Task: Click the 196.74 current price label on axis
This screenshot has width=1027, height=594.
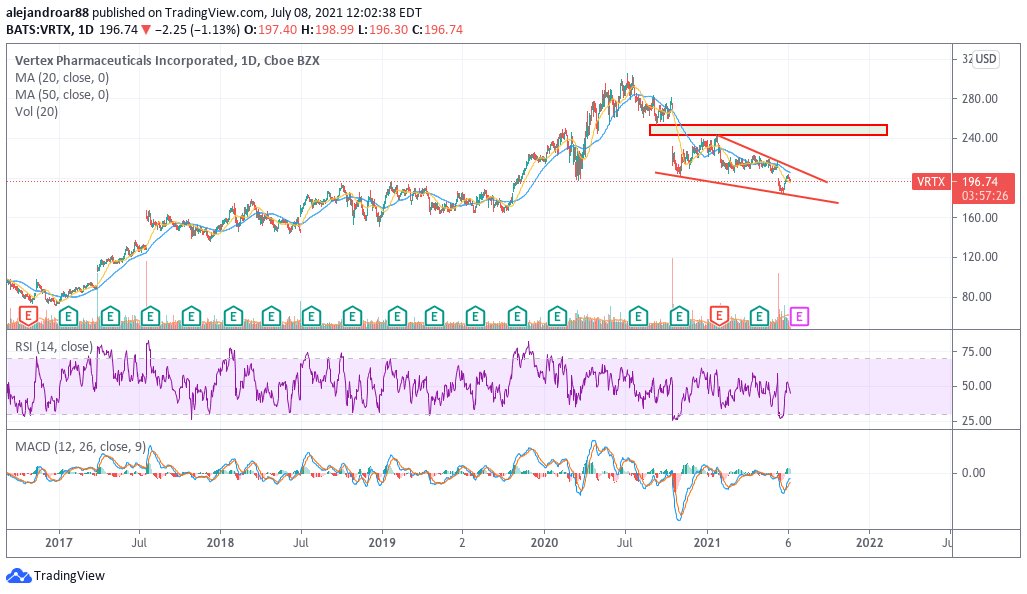Action: 980,181
